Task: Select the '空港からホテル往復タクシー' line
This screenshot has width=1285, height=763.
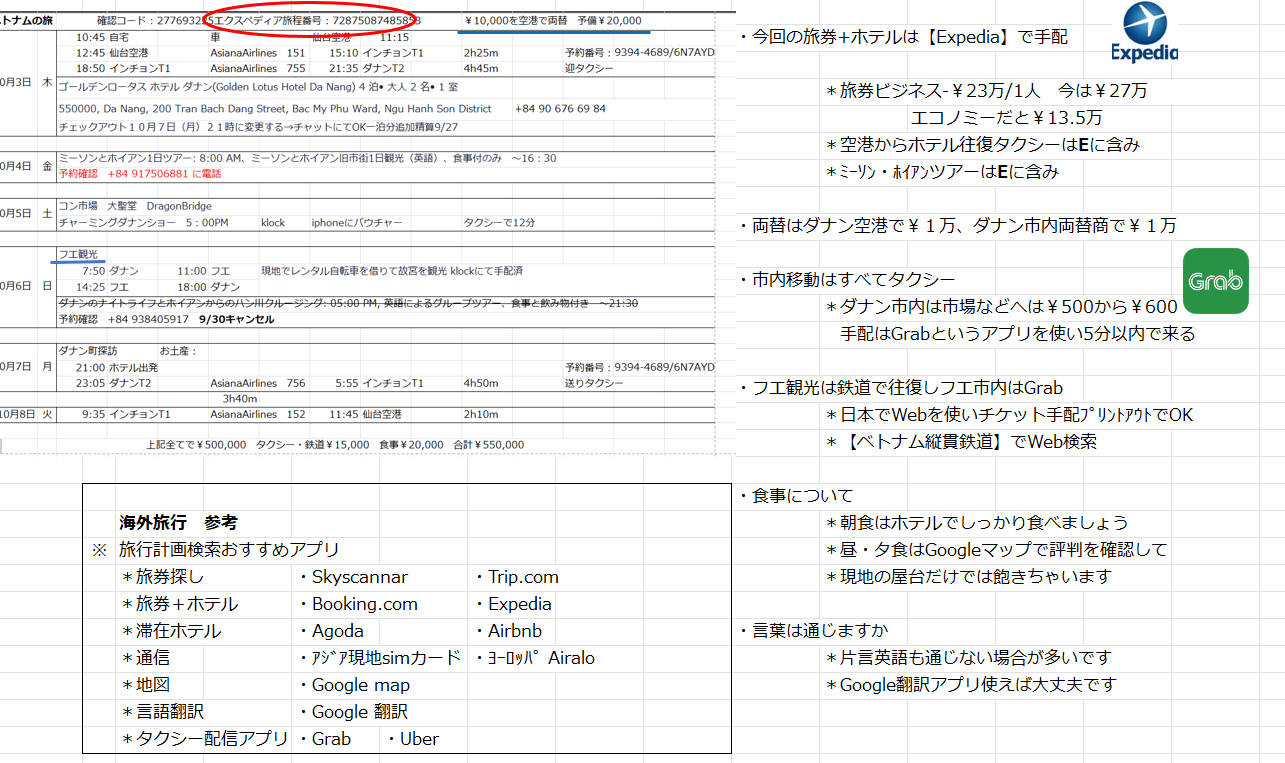Action: point(982,145)
